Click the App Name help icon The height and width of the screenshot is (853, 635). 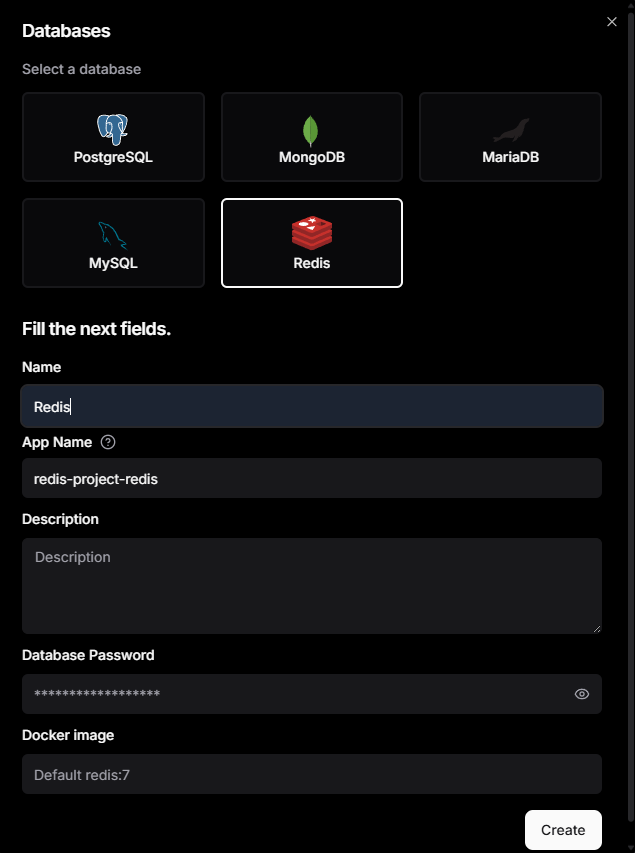(109, 442)
